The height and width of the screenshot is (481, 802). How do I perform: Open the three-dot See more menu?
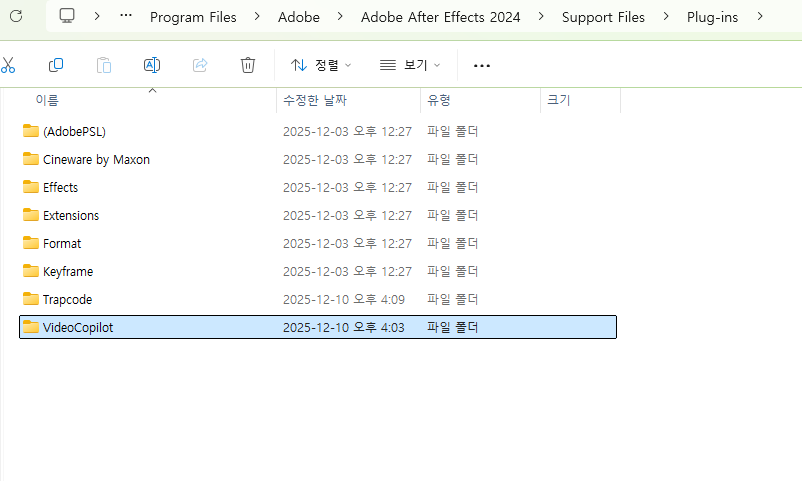[482, 65]
